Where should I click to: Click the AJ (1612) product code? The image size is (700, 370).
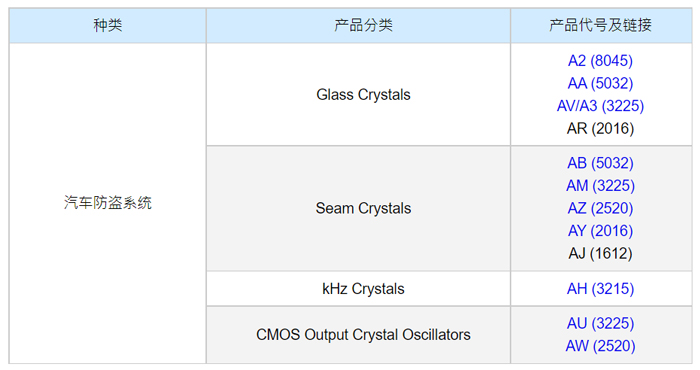[x=600, y=254]
